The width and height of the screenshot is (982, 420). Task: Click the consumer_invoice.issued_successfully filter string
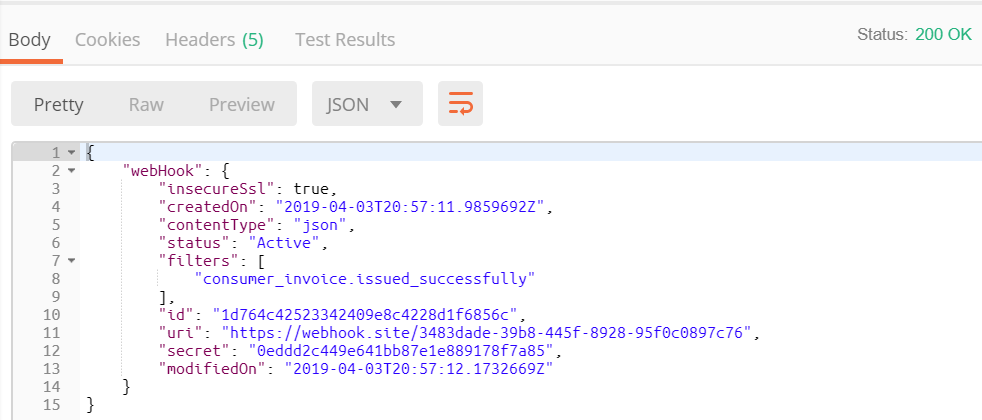click(367, 279)
